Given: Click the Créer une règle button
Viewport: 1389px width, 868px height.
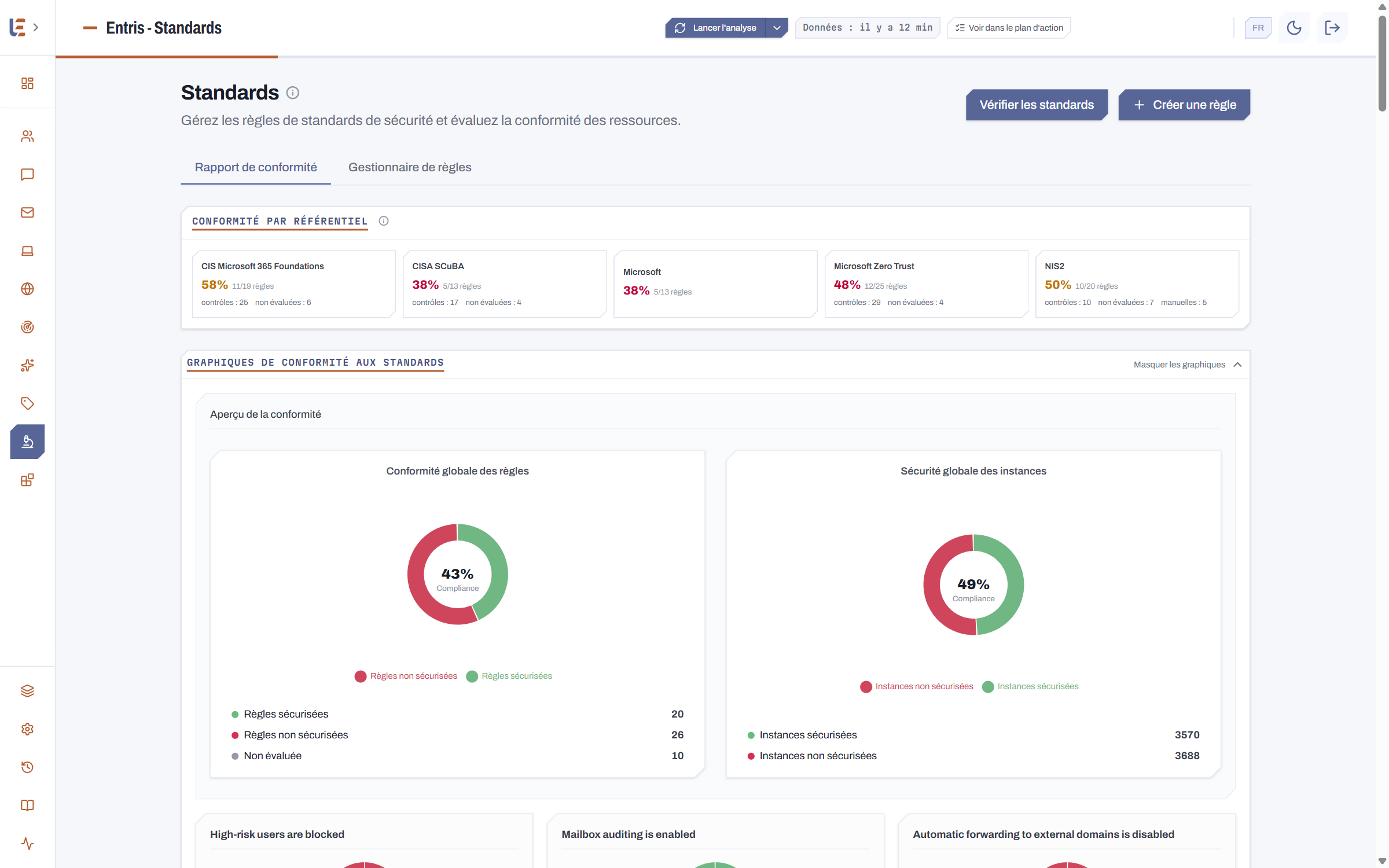Looking at the screenshot, I should coord(1184,105).
